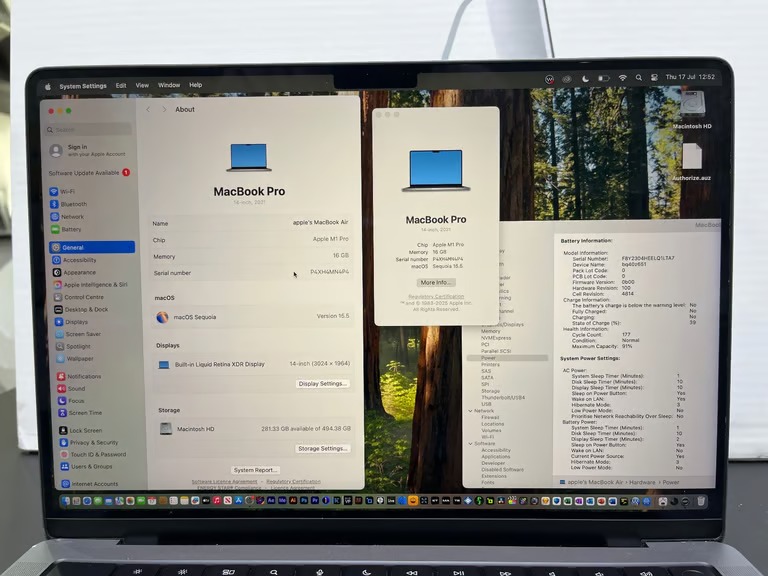Image resolution: width=768 pixels, height=576 pixels.
Task: Open the Software Licence Agreement link
Action: pos(224,482)
